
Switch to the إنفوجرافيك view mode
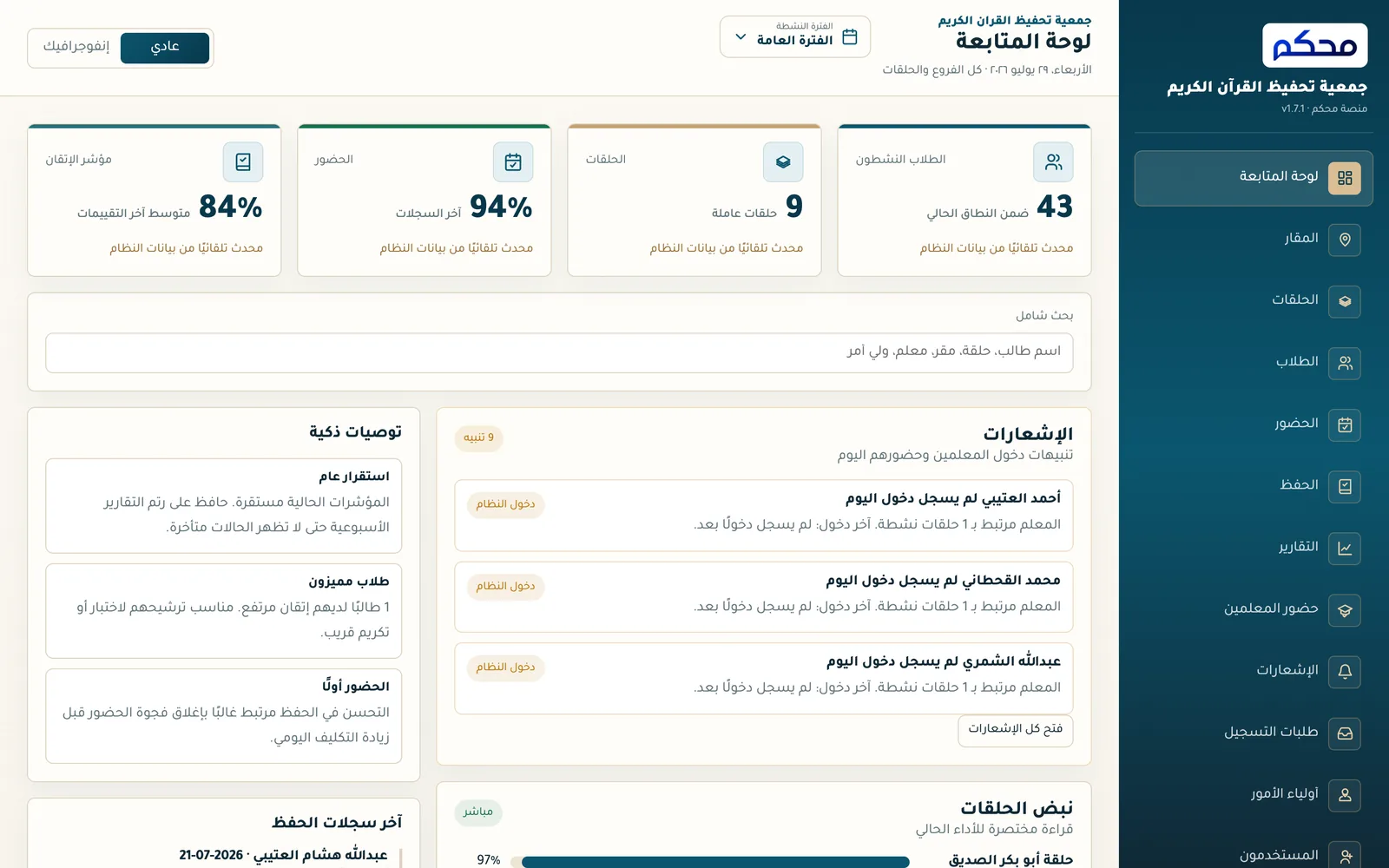tap(76, 47)
